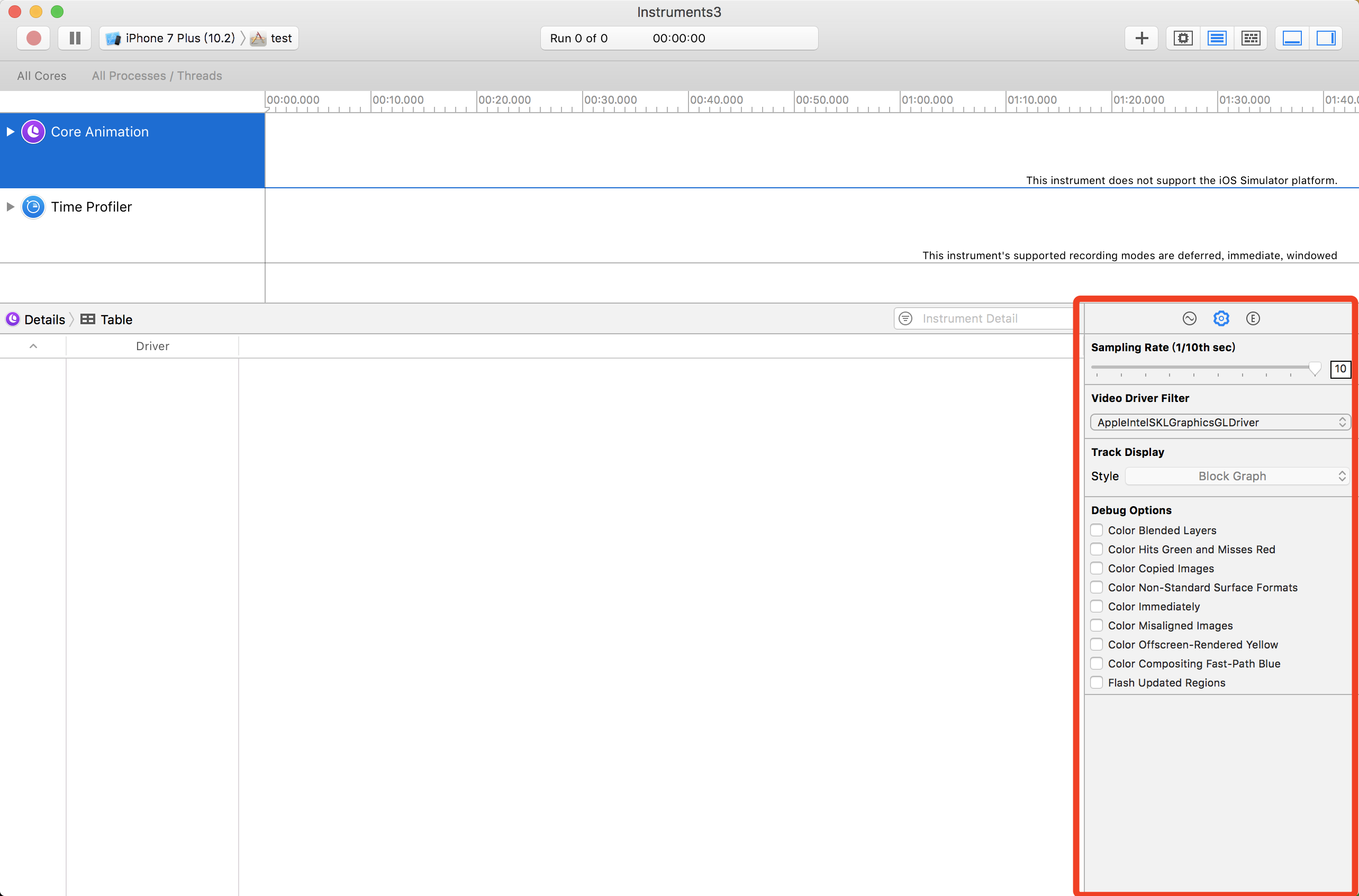Select the Instruments strategy list icon
This screenshot has width=1359, height=896.
(x=1217, y=38)
